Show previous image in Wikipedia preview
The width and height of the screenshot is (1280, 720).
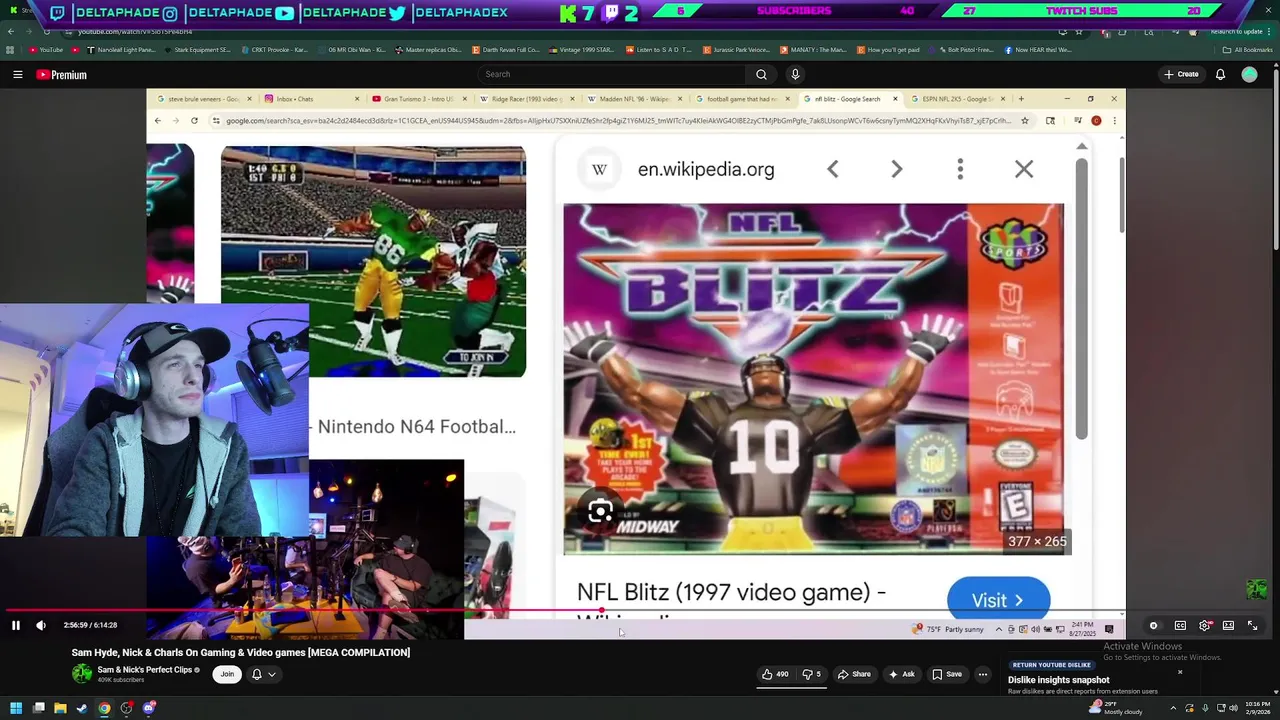833,169
